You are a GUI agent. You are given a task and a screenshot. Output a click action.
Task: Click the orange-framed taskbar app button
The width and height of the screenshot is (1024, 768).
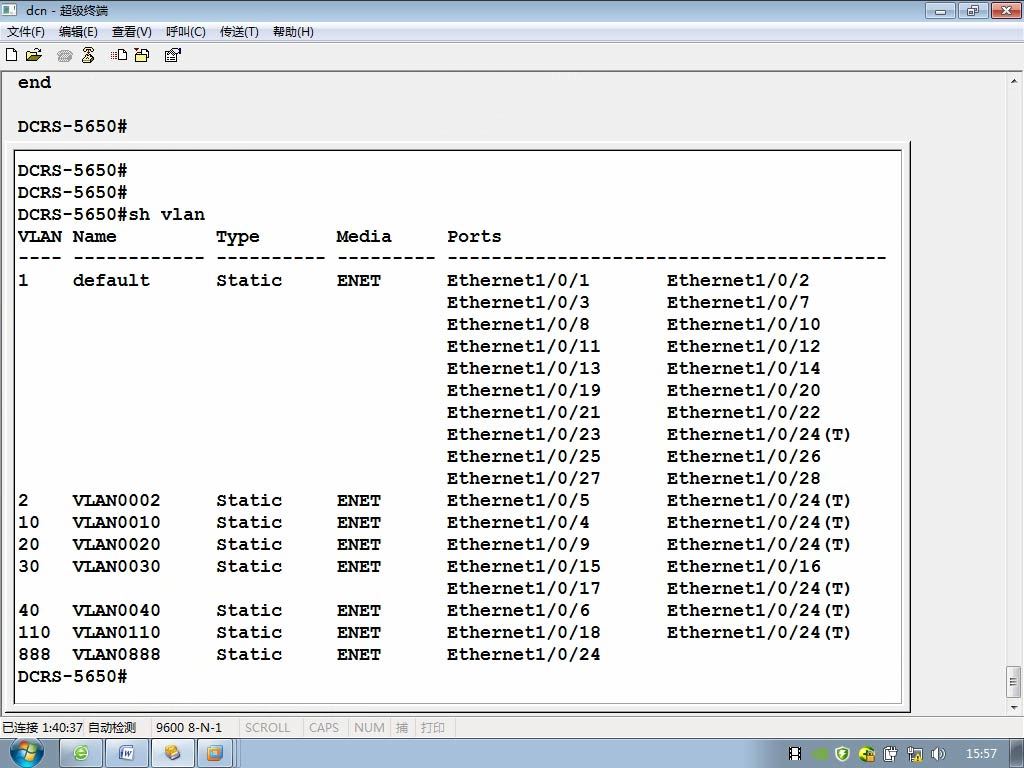pos(215,754)
